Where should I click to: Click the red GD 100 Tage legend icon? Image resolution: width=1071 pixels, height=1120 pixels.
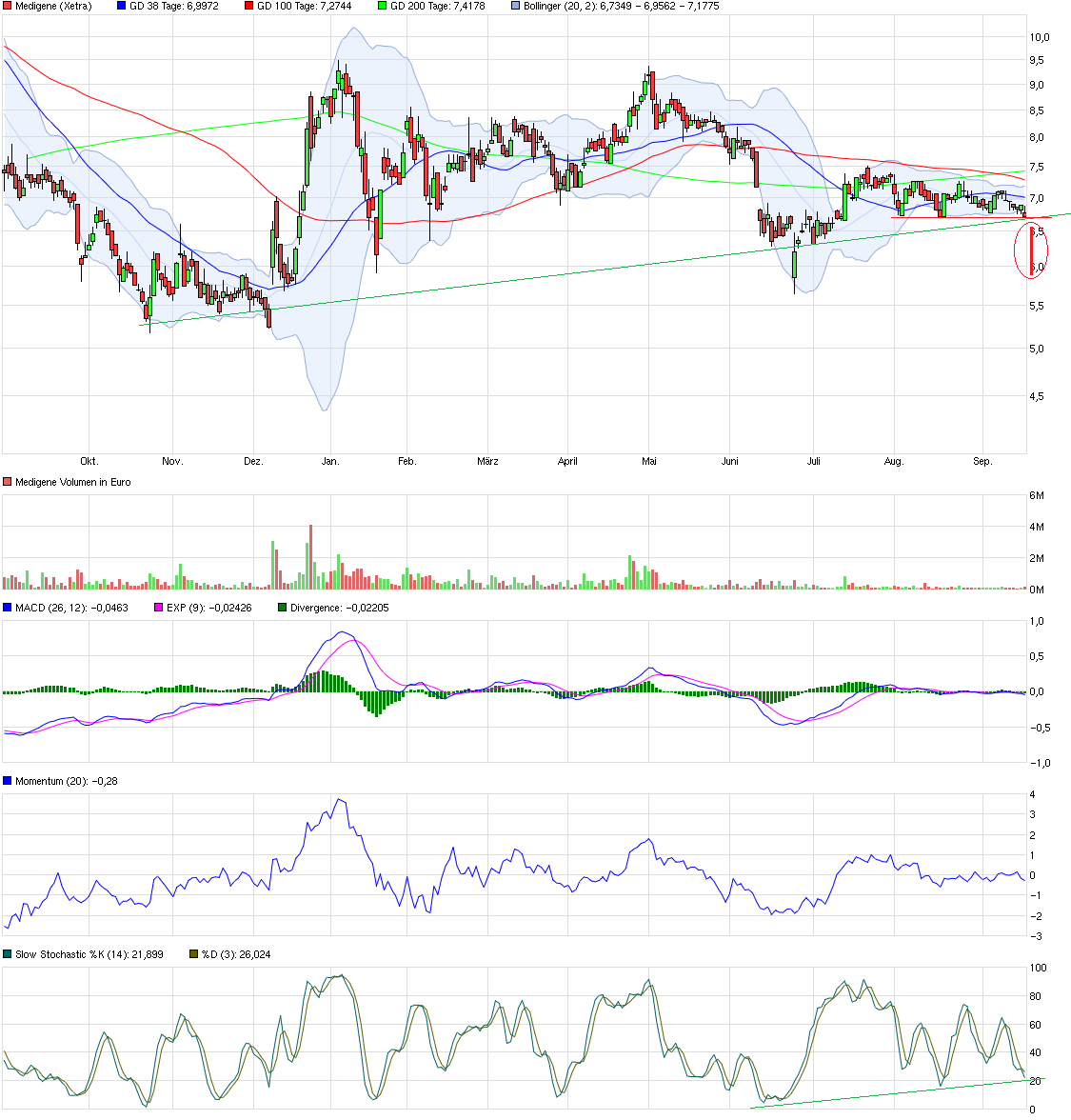click(248, 8)
